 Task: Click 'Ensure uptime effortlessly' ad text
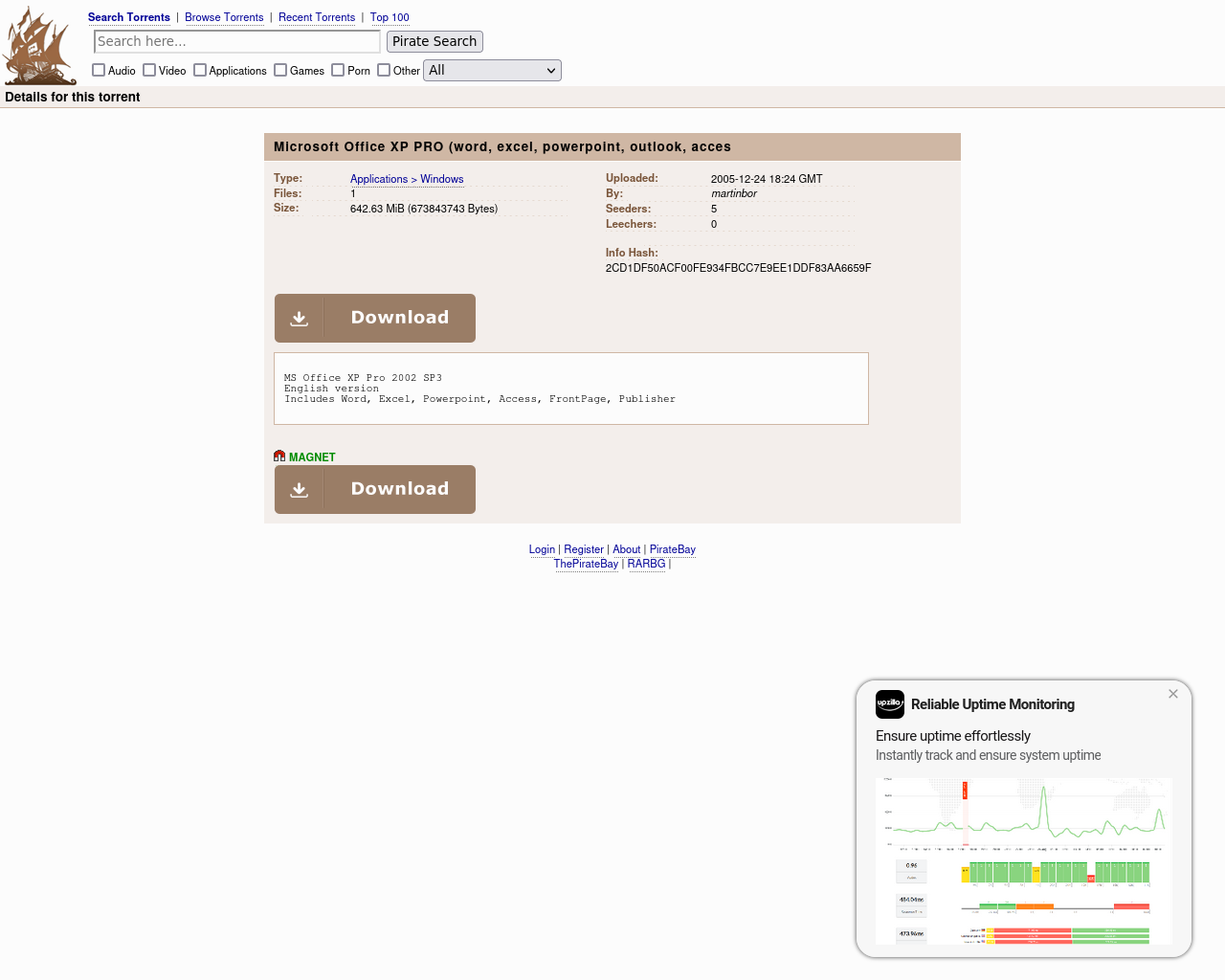point(953,736)
